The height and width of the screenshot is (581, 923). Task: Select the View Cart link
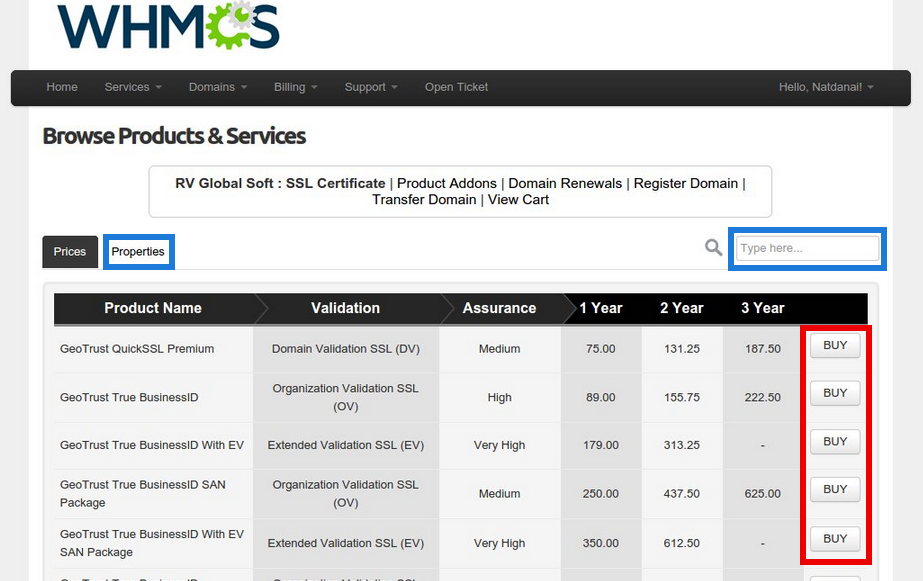pos(518,200)
